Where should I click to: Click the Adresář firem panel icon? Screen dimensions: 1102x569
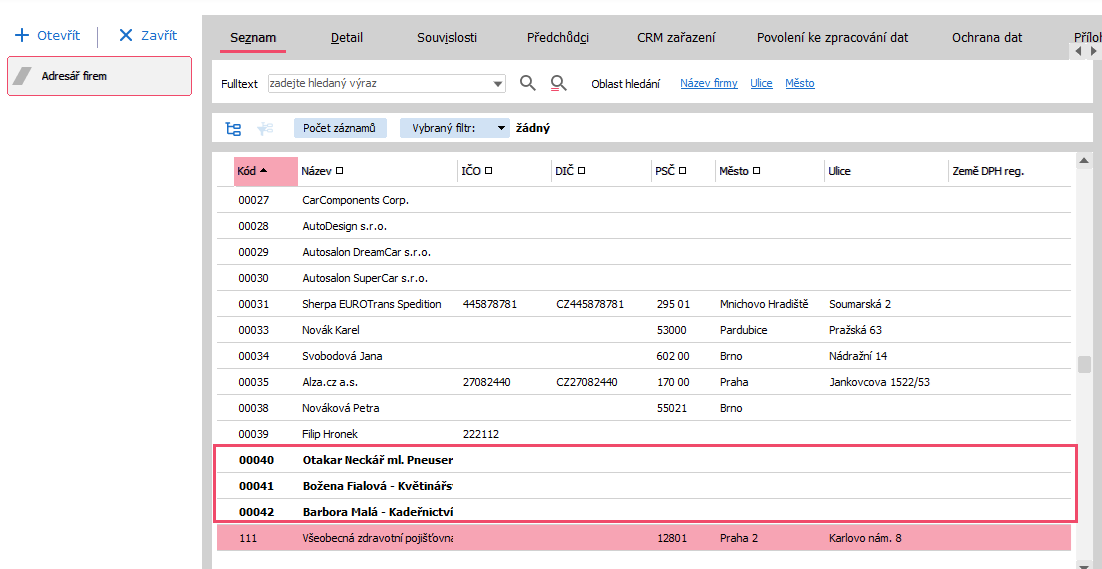pos(23,76)
